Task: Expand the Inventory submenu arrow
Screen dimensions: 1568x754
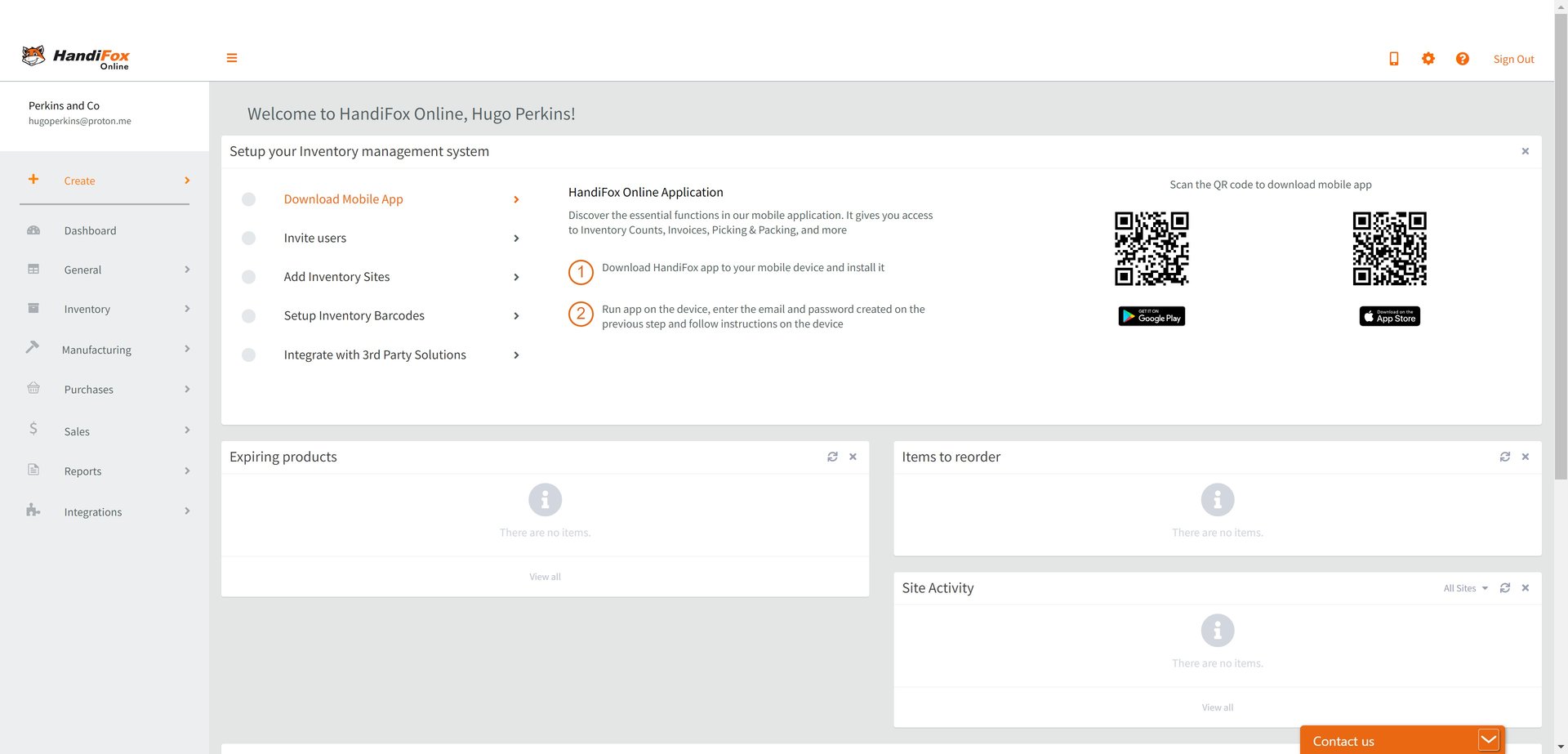Action: tap(187, 309)
